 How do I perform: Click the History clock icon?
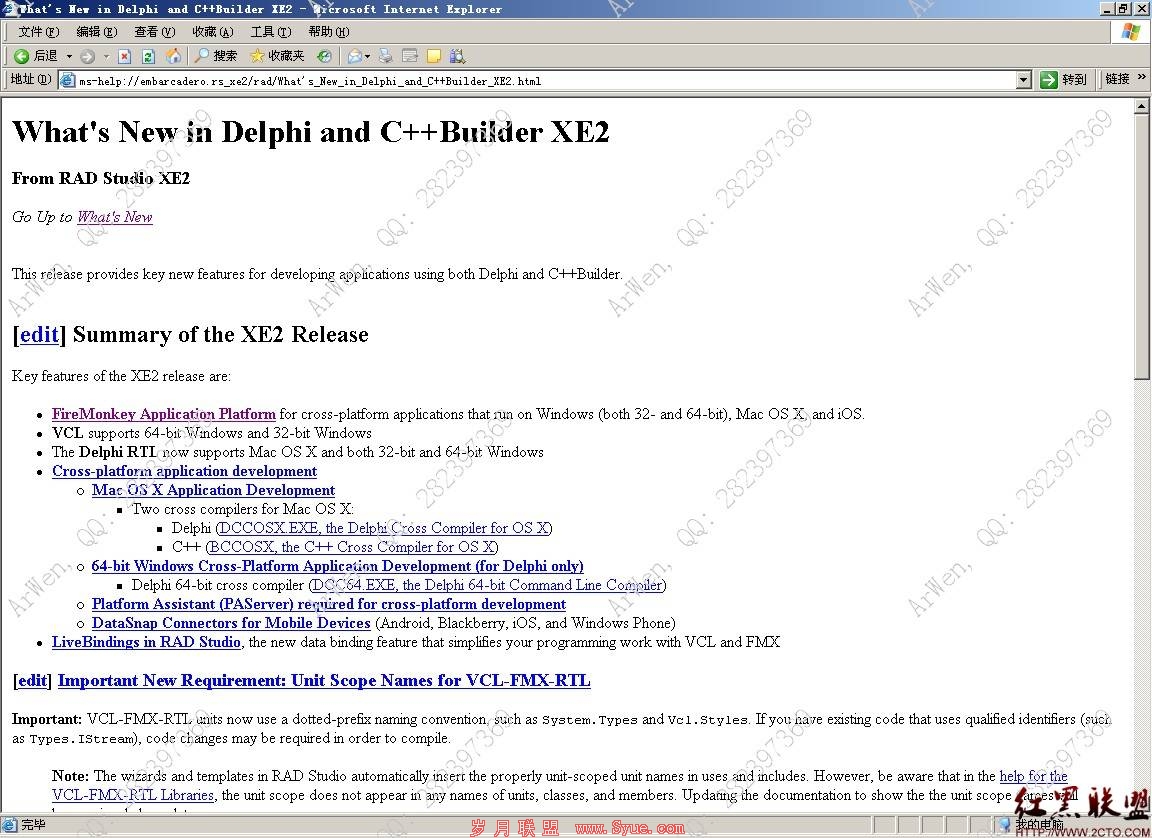[x=324, y=56]
